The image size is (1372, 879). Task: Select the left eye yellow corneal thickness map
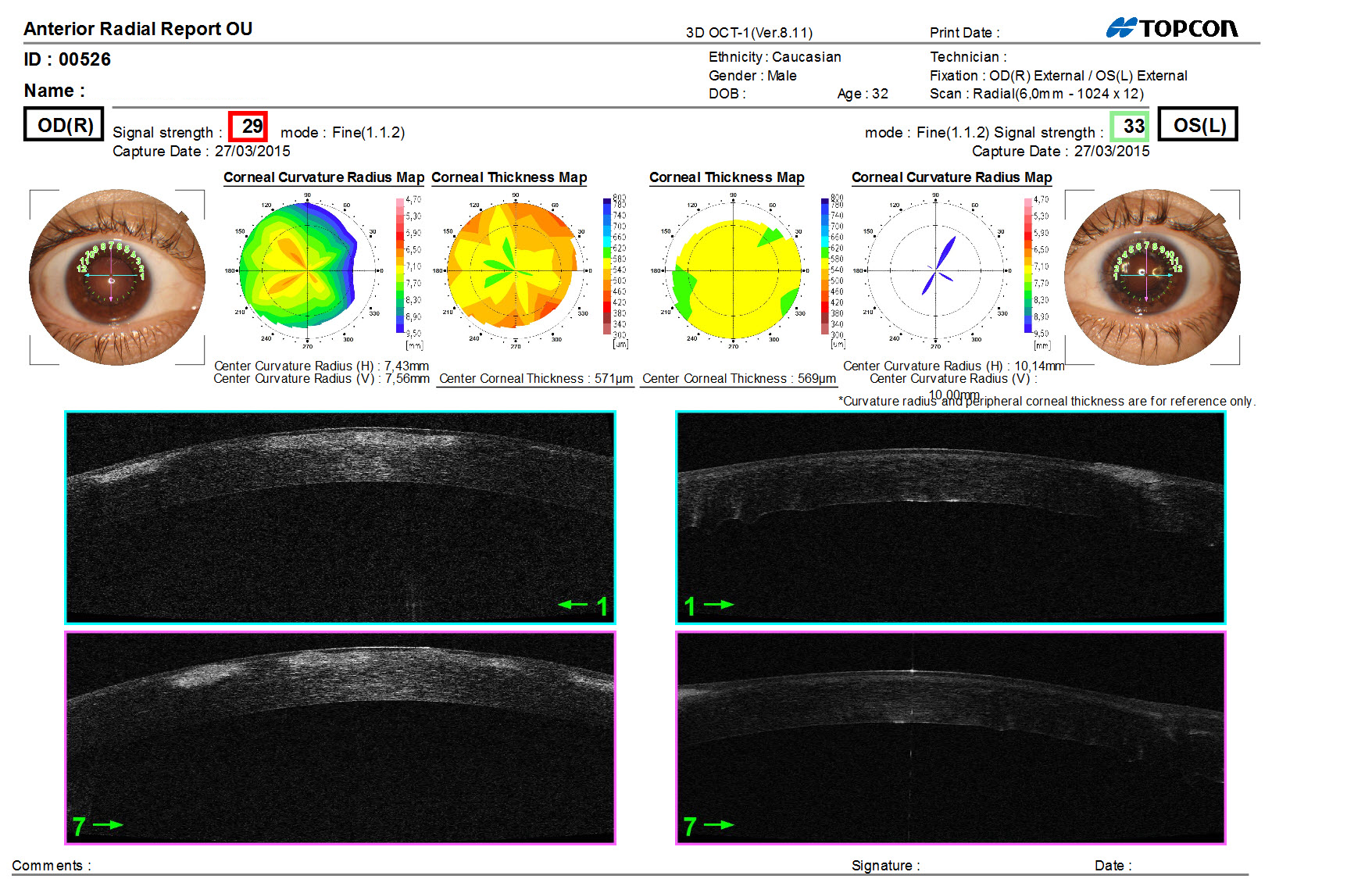[733, 270]
